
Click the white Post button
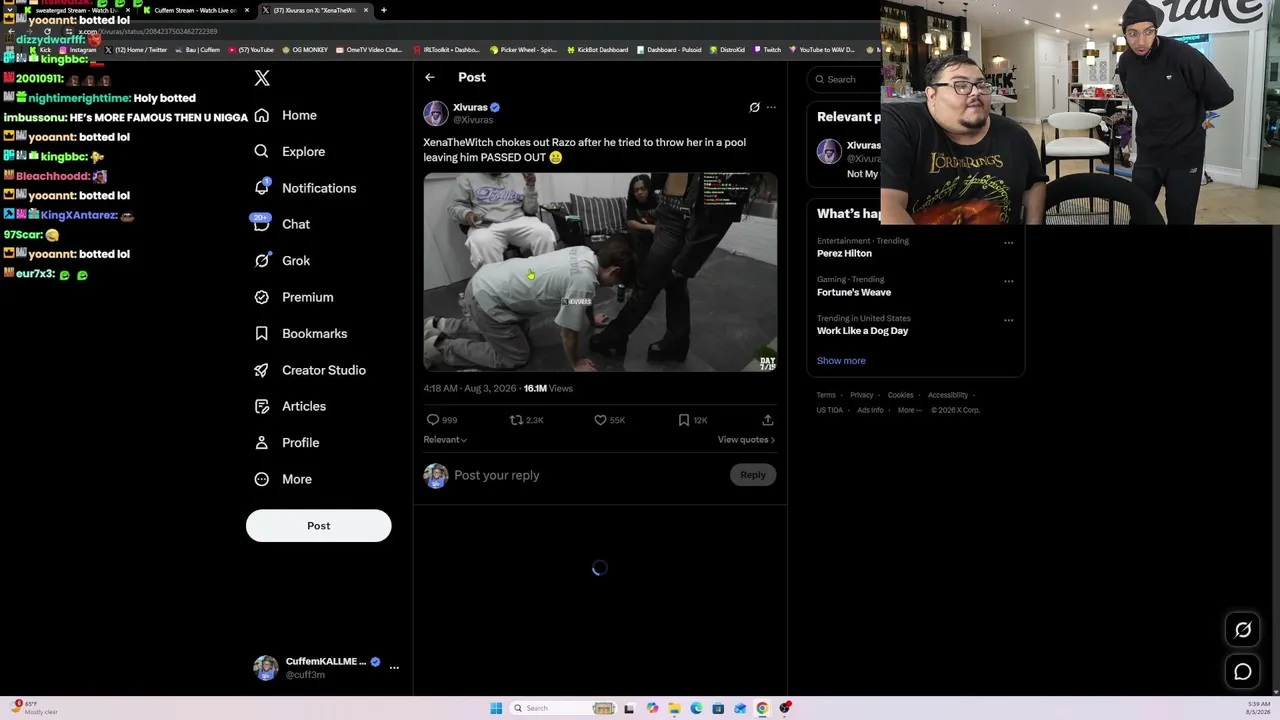[x=318, y=526]
